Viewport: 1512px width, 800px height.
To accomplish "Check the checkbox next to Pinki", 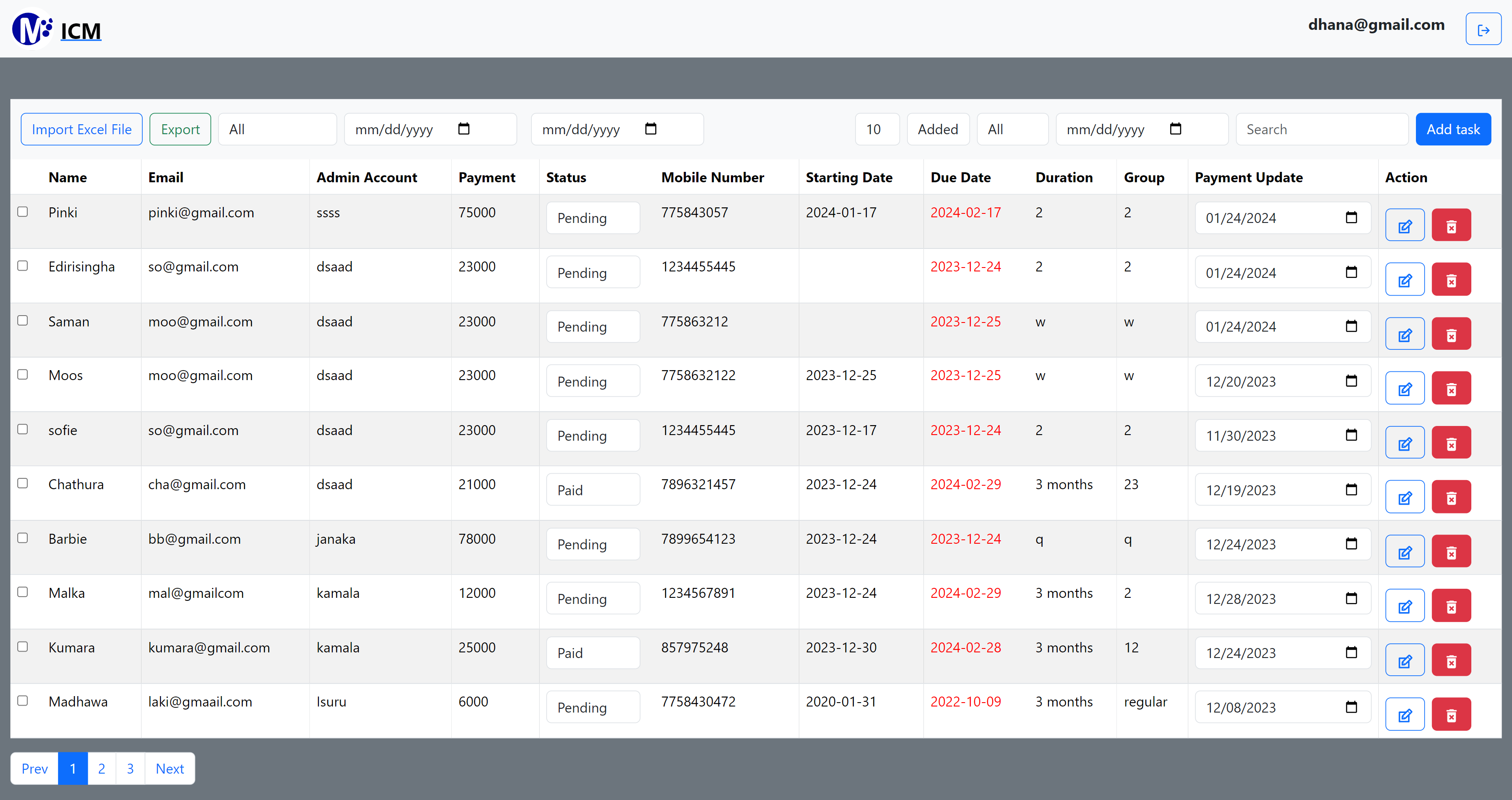I will 23,211.
